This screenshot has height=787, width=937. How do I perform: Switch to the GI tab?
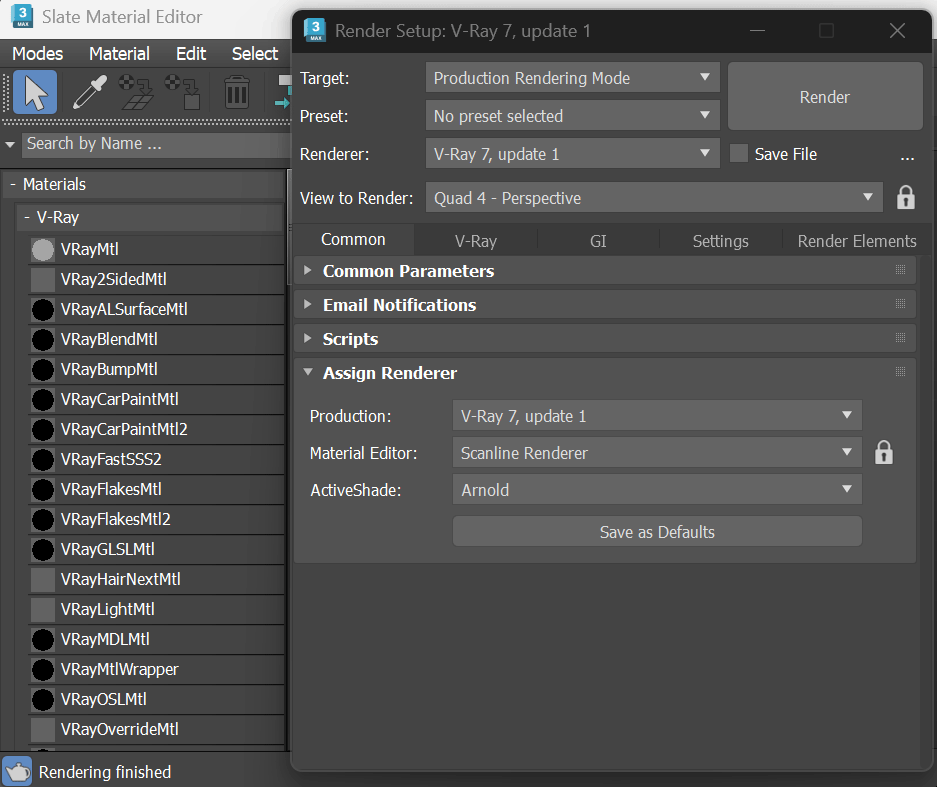(x=598, y=241)
